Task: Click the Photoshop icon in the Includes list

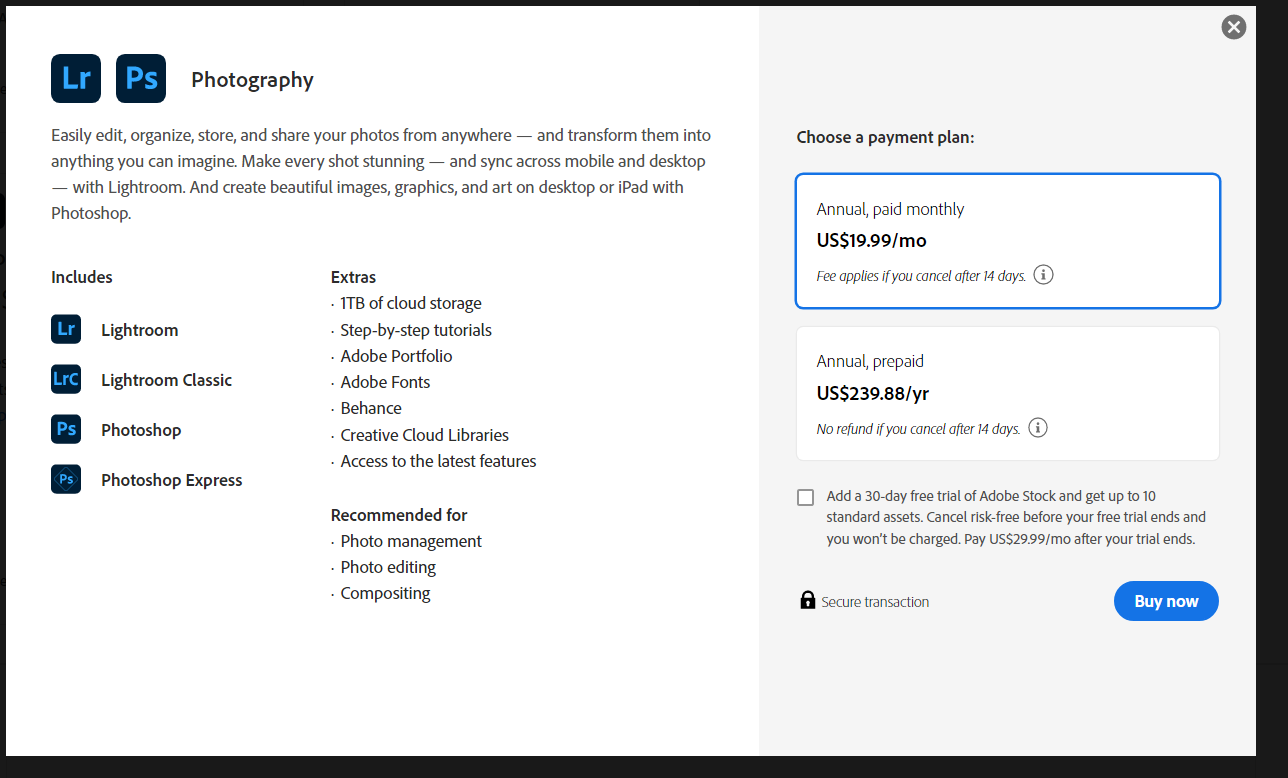Action: (65, 428)
